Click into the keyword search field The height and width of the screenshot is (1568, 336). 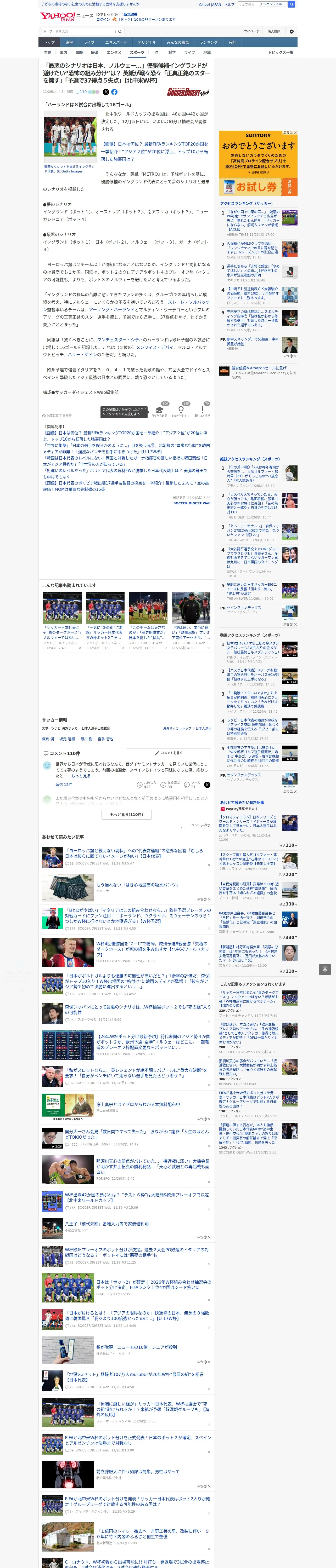click(x=79, y=32)
